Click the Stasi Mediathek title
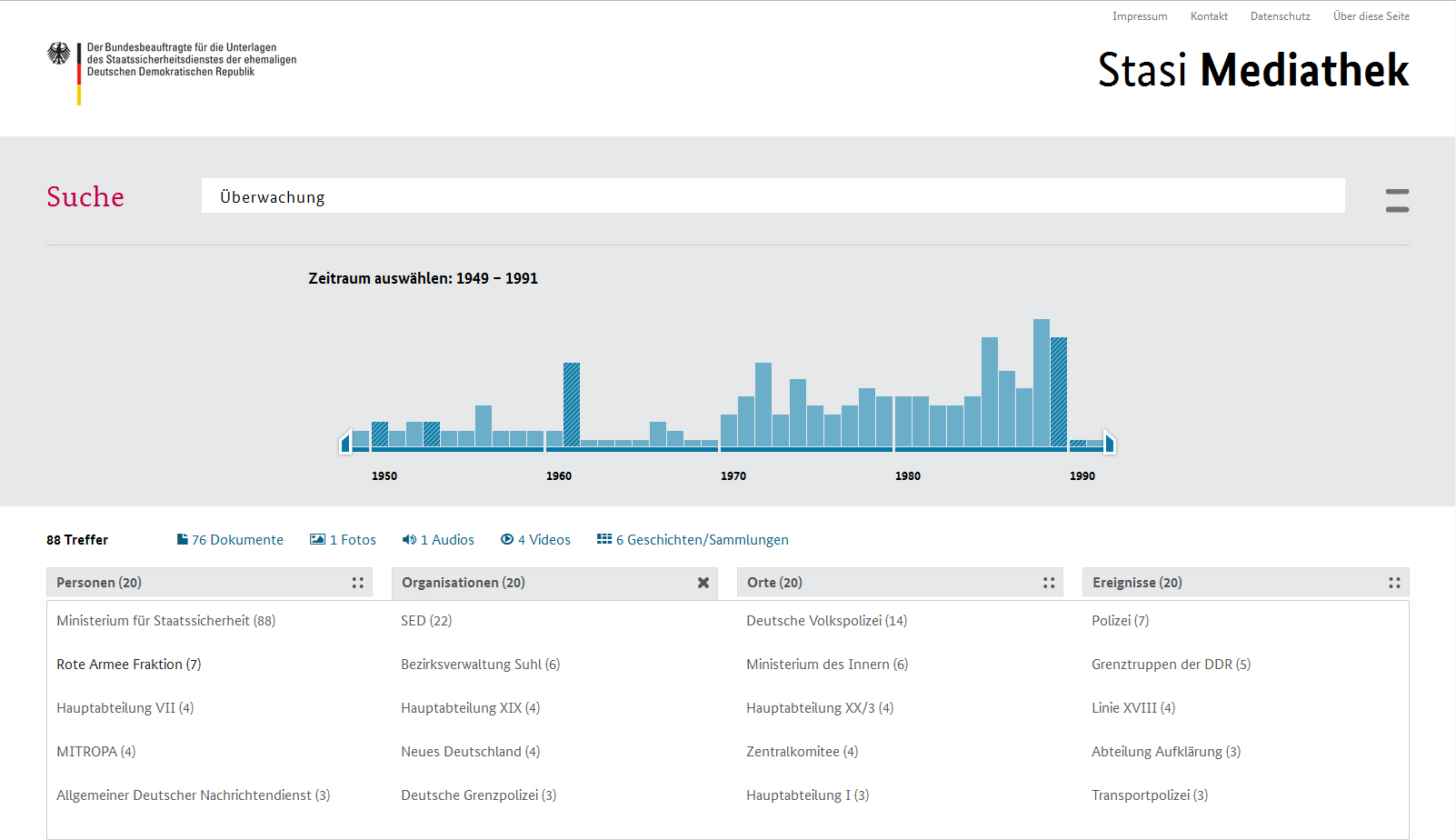 [1252, 70]
